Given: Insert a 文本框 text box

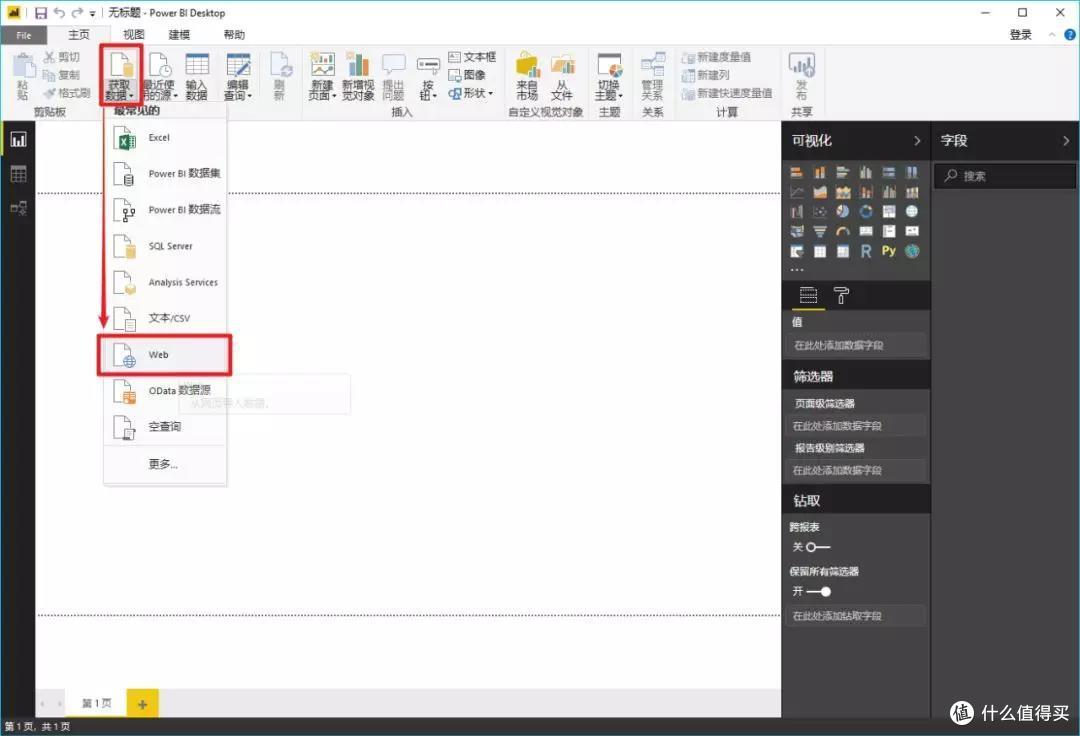Looking at the screenshot, I should click(472, 57).
